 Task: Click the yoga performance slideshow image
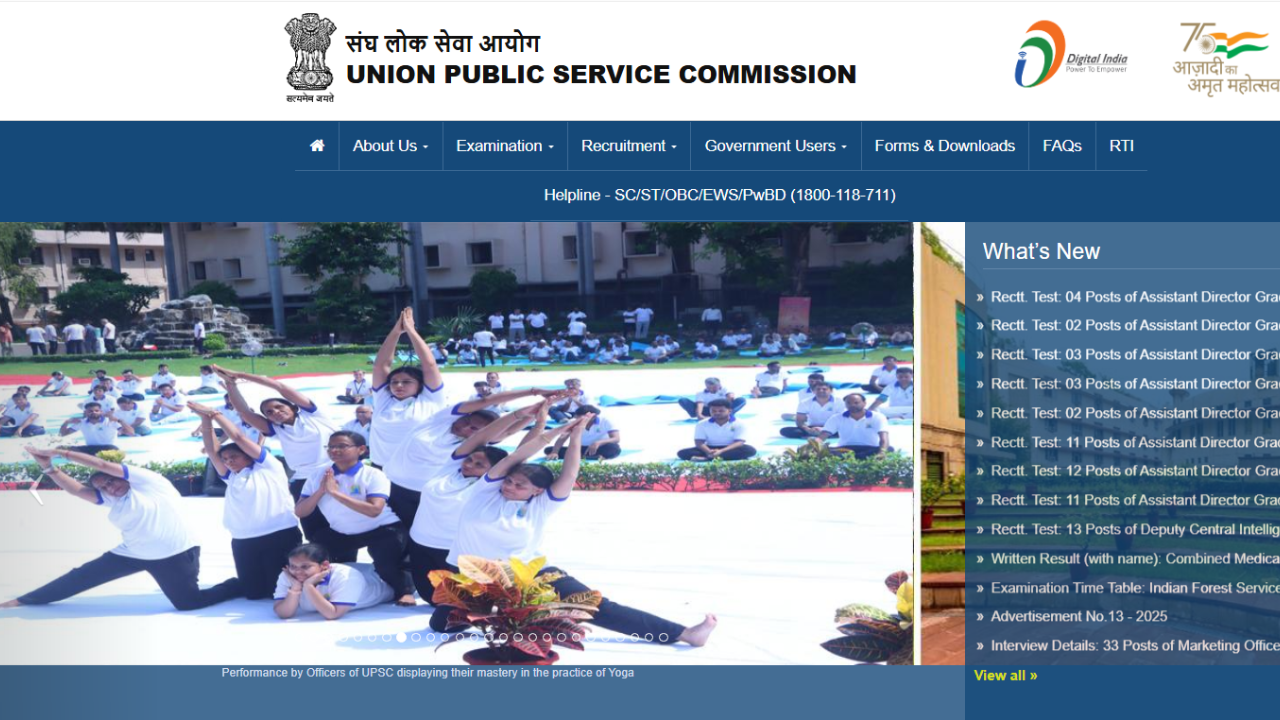[x=456, y=442]
